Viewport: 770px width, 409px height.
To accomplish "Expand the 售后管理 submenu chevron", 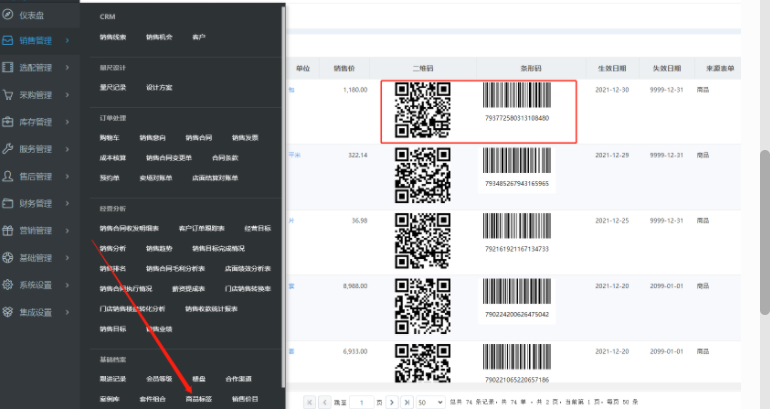I will pos(67,176).
